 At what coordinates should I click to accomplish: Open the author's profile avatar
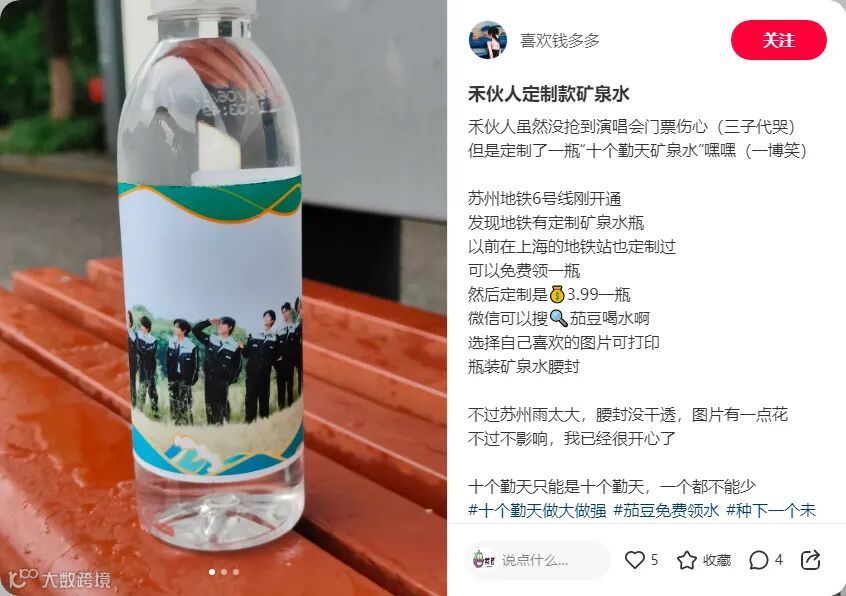pyautogui.click(x=488, y=40)
